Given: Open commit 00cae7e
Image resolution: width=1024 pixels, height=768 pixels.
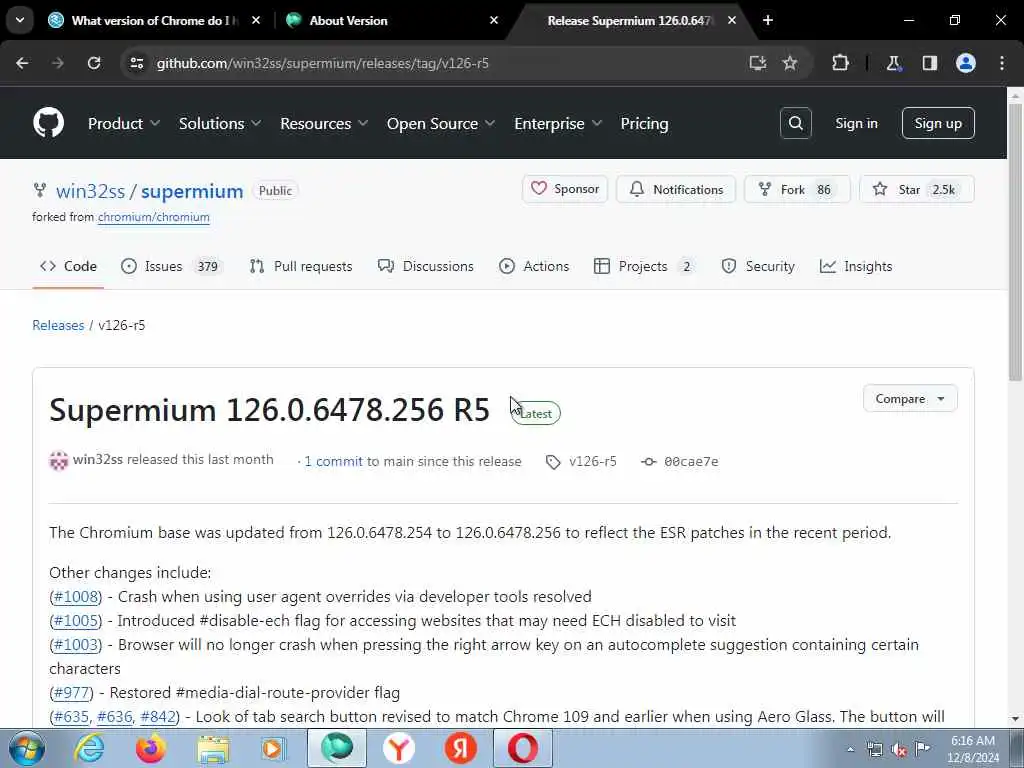Looking at the screenshot, I should click(691, 462).
